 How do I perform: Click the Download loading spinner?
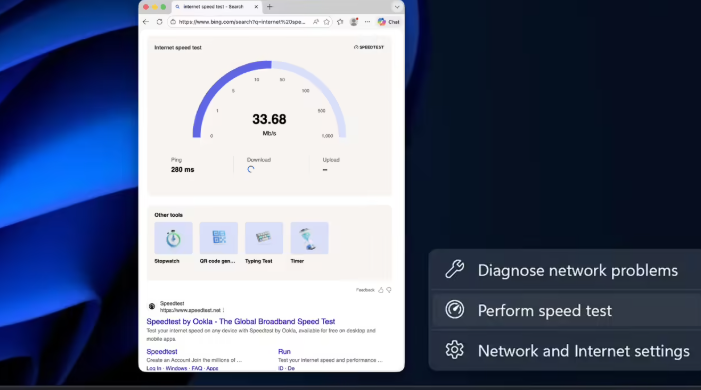click(x=251, y=170)
